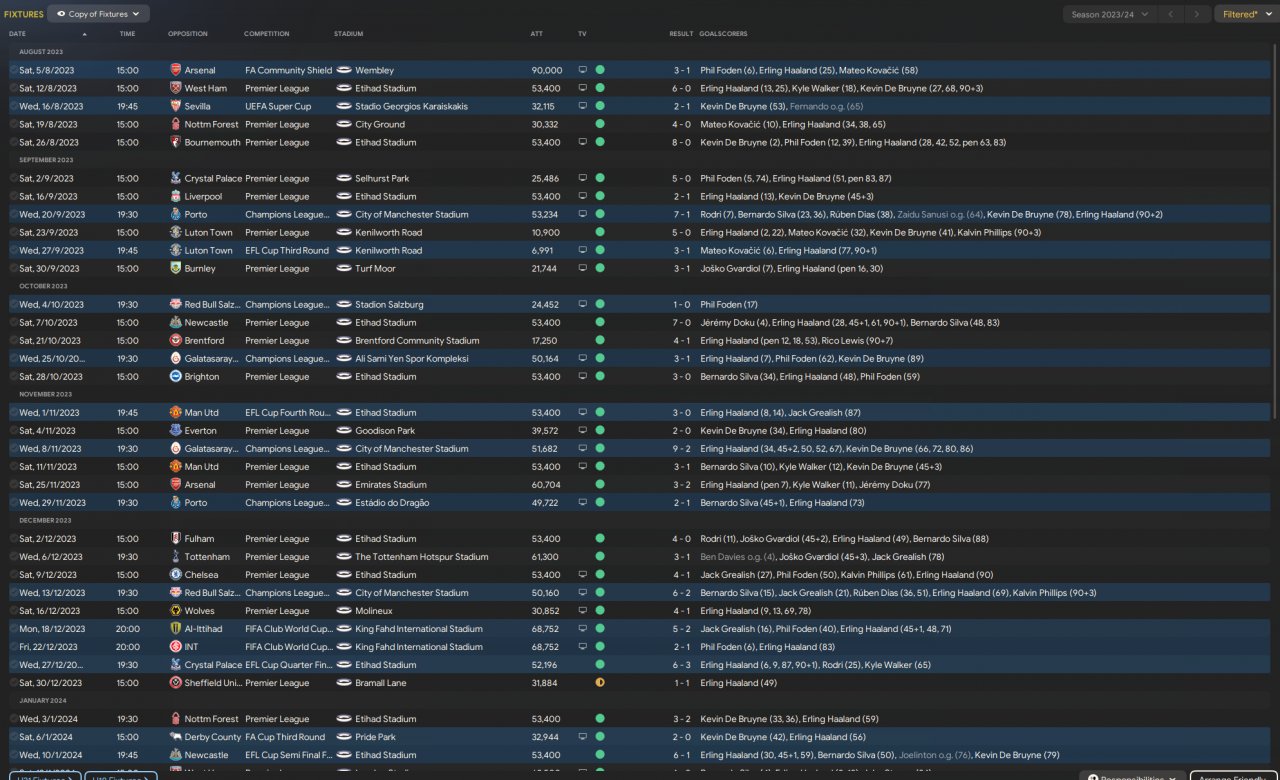The height and width of the screenshot is (780, 1280).
Task: Click the stadium icon beside Molineux
Action: tap(344, 611)
